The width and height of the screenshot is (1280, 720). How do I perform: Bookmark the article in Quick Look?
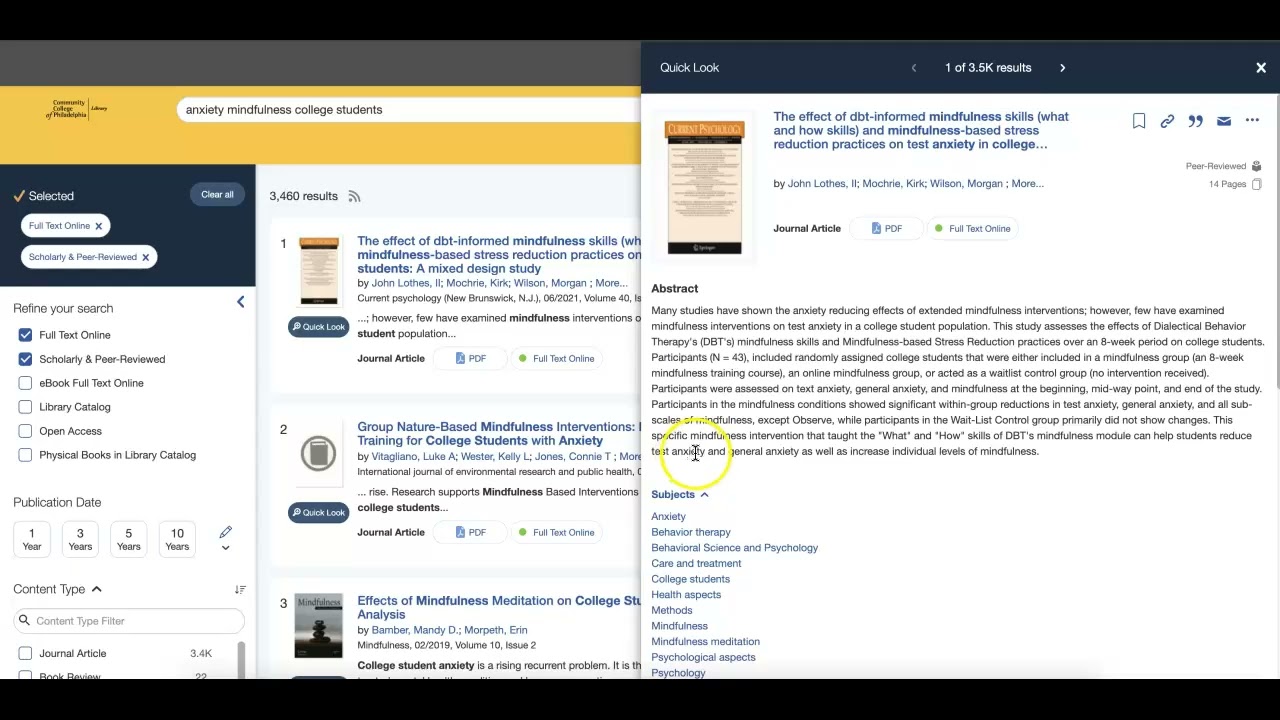1139,121
